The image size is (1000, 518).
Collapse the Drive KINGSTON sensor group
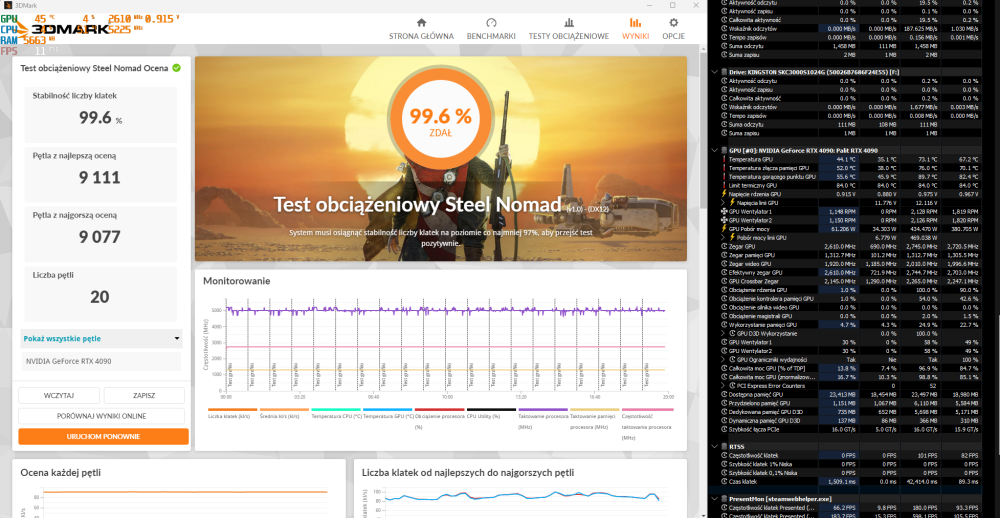[x=712, y=72]
